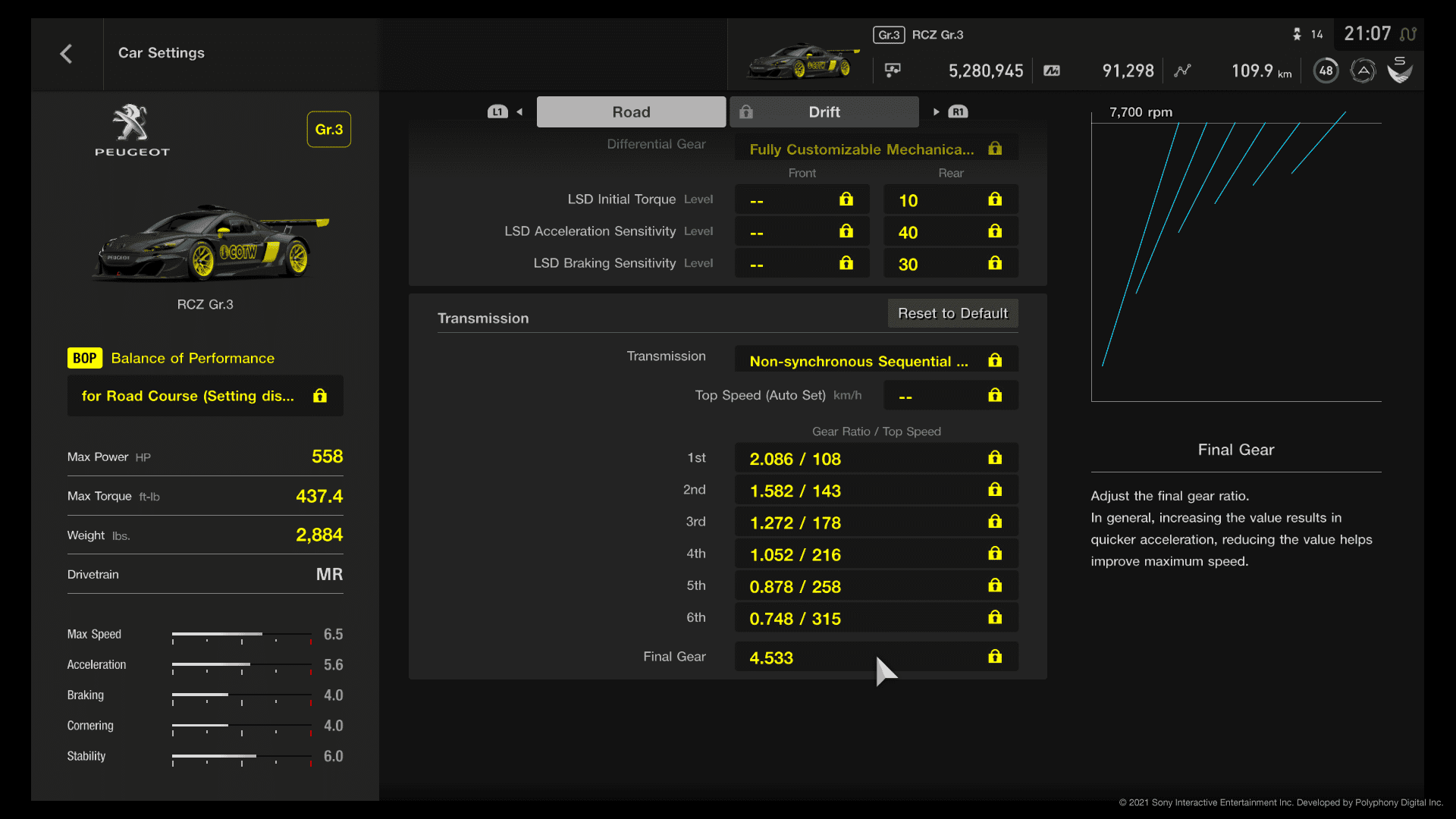The height and width of the screenshot is (819, 1456).
Task: Click the collector level 48 badge
Action: (x=1326, y=71)
